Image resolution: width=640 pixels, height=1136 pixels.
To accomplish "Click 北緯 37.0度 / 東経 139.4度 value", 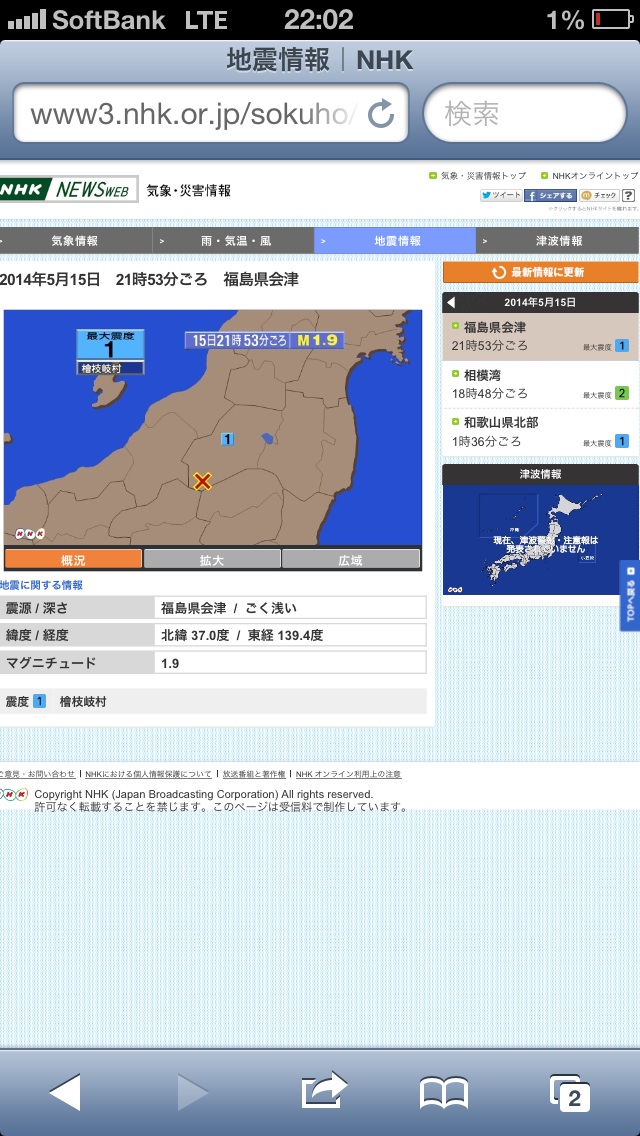I will pyautogui.click(x=242, y=635).
